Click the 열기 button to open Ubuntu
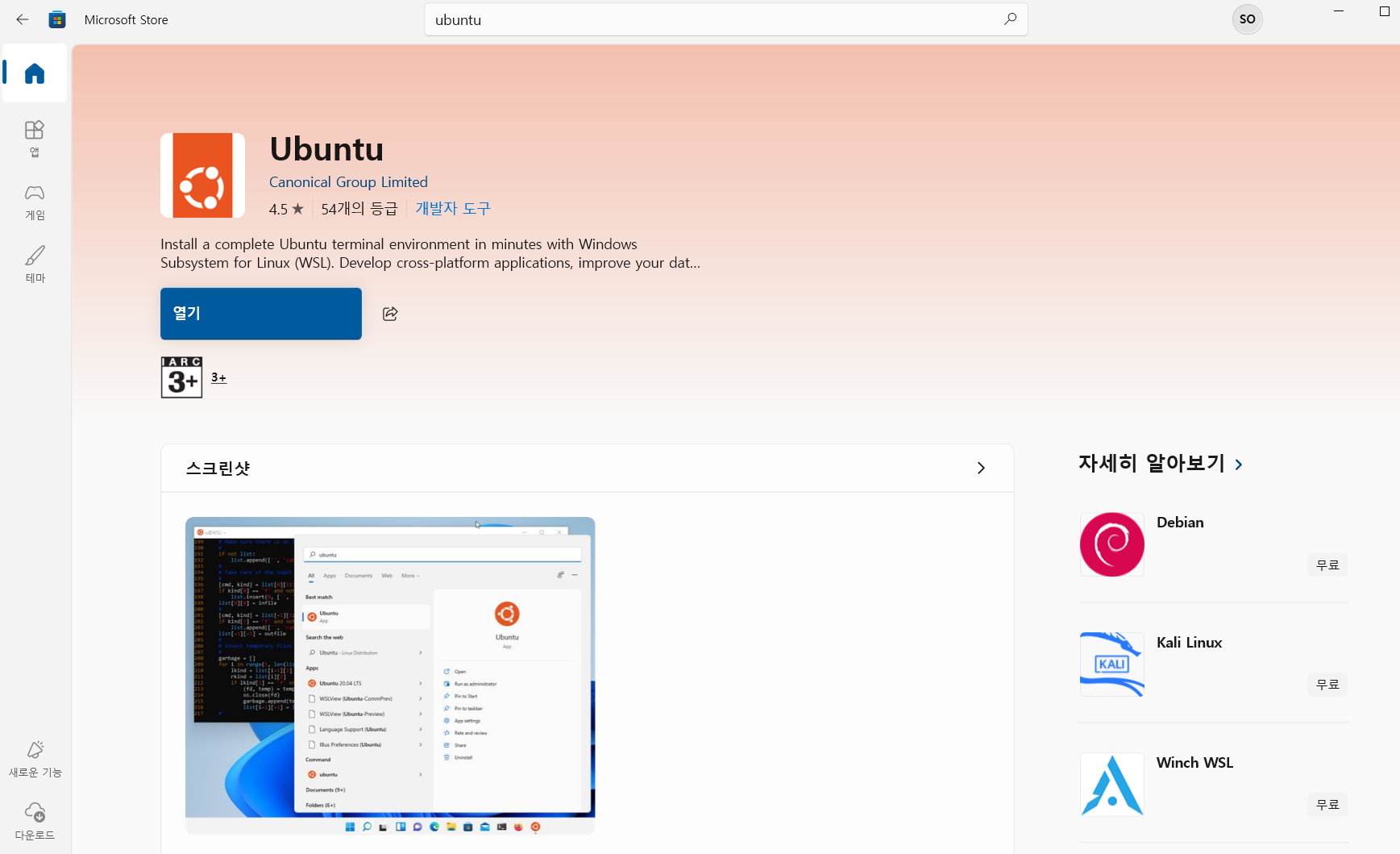Image resolution: width=1400 pixels, height=854 pixels. (x=261, y=314)
